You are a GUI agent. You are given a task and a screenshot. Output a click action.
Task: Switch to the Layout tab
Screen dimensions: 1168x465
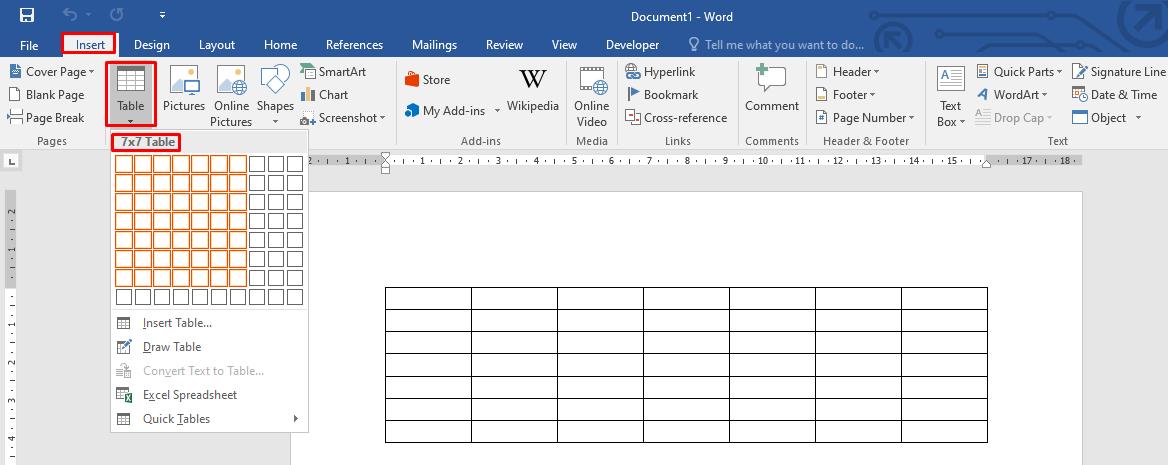coord(217,45)
